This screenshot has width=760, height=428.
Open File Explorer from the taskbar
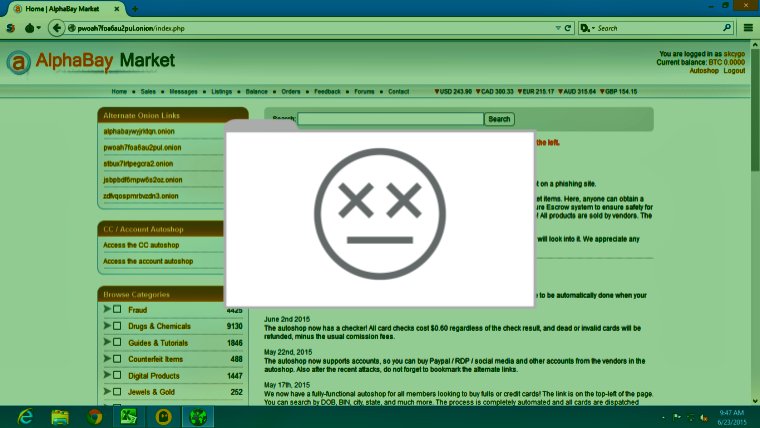(x=60, y=417)
